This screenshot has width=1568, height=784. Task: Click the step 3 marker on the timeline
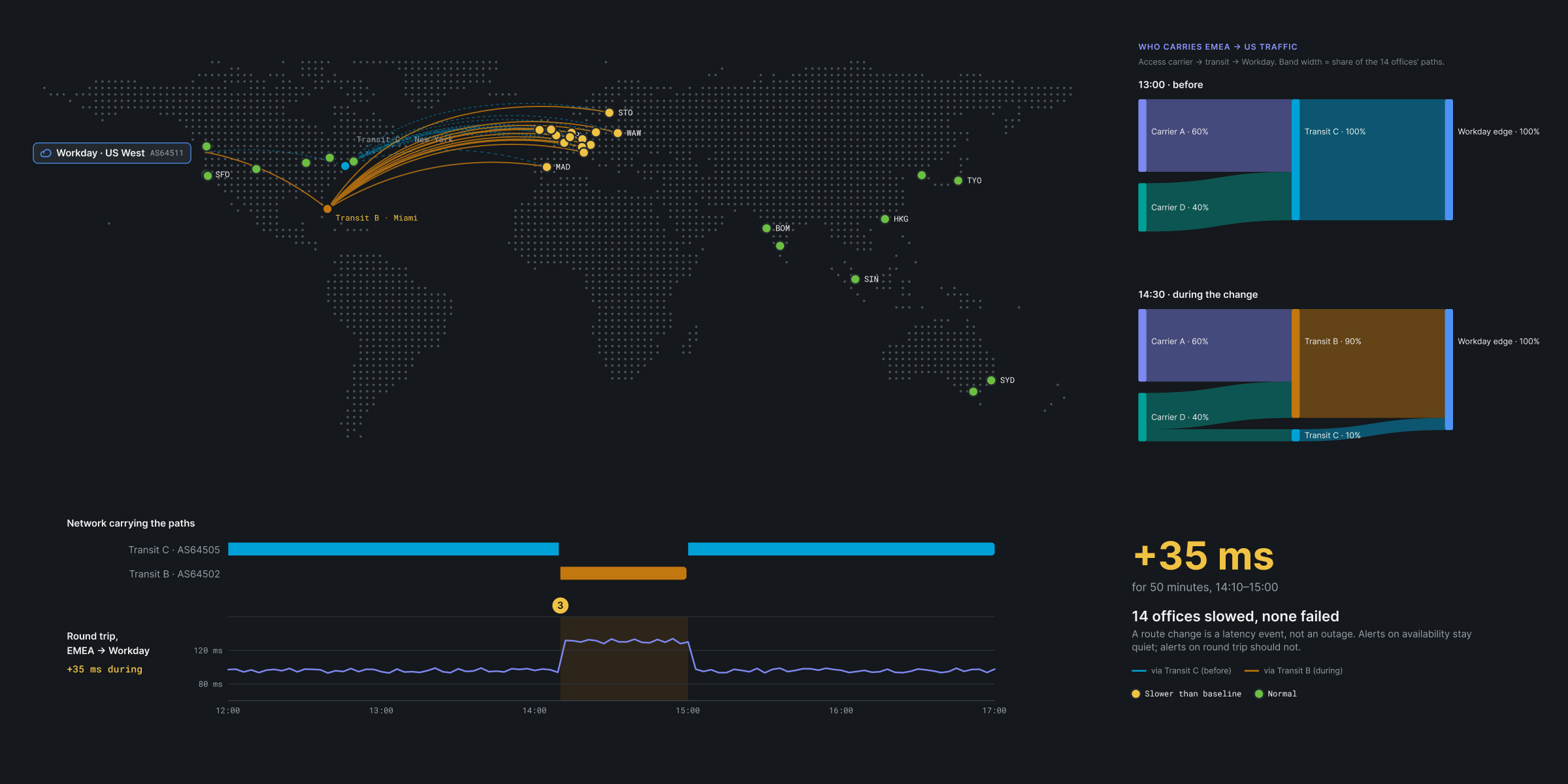560,606
